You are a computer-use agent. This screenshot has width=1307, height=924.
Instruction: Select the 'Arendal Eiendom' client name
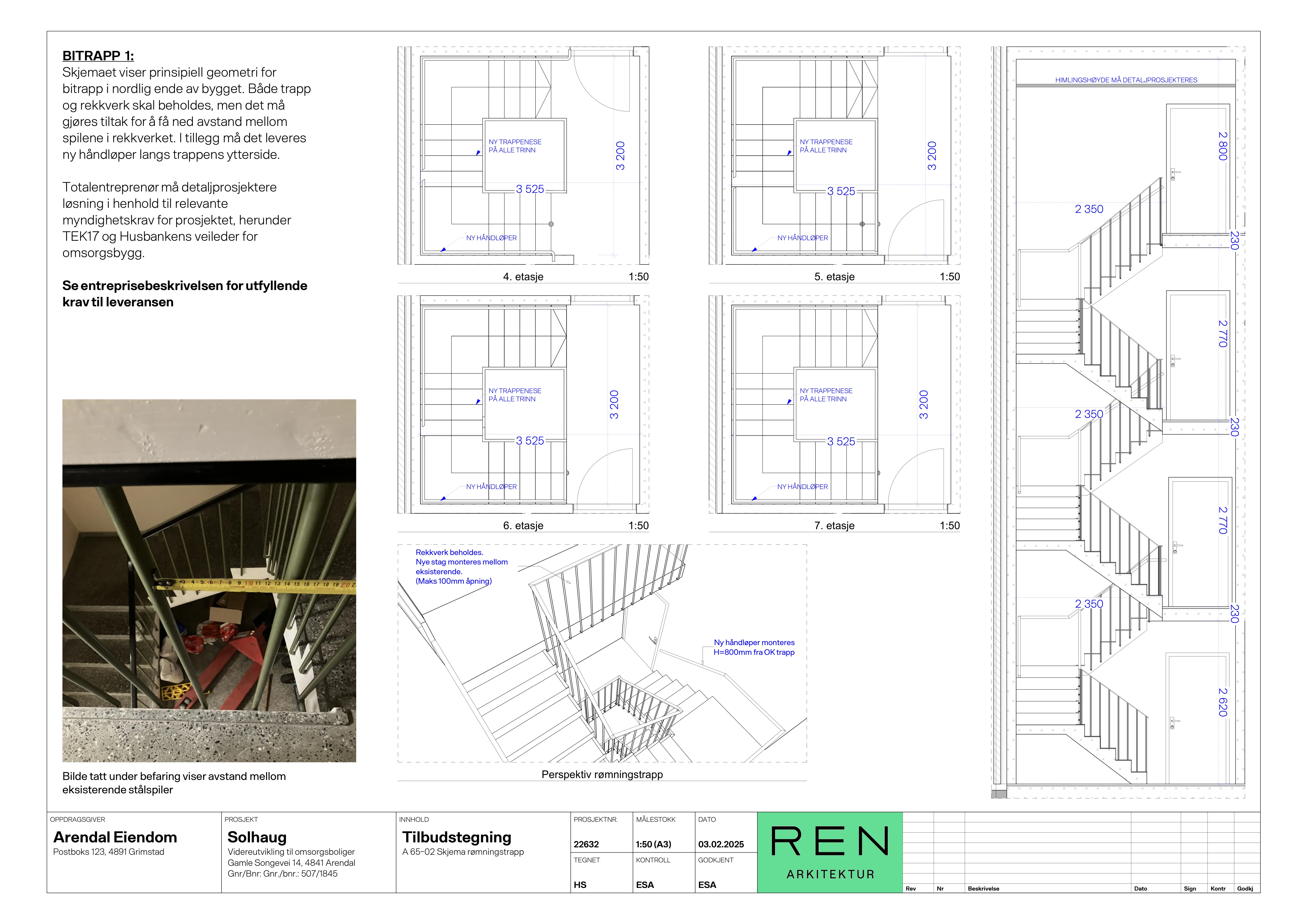pos(115,837)
